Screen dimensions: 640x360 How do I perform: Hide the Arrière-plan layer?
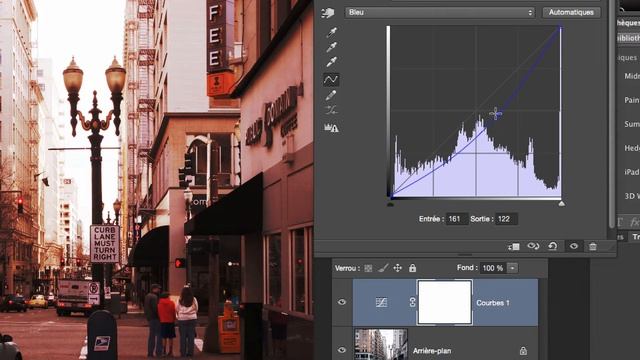click(342, 350)
